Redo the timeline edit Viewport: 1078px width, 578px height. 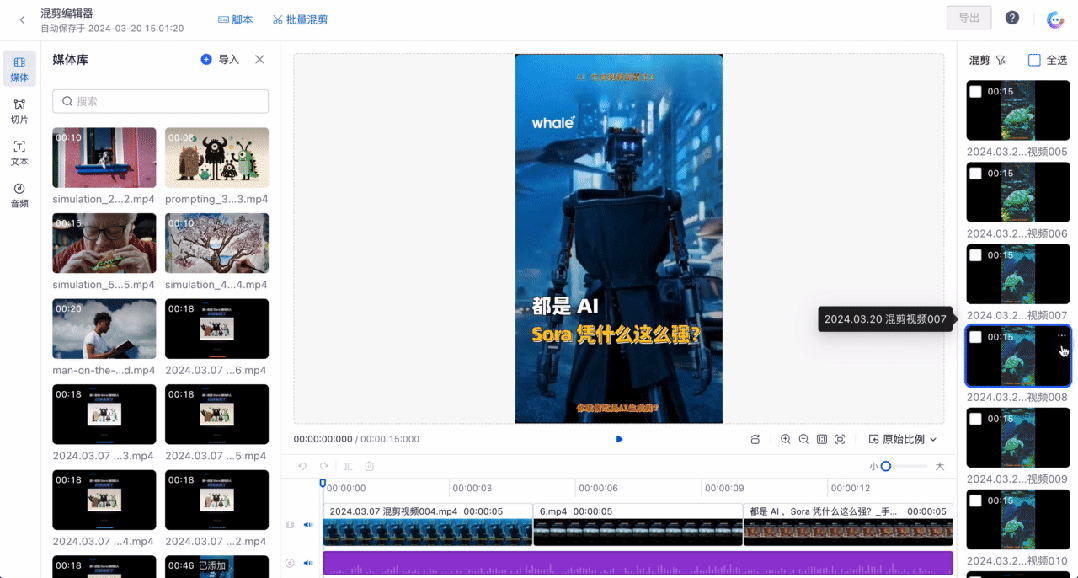[x=324, y=466]
